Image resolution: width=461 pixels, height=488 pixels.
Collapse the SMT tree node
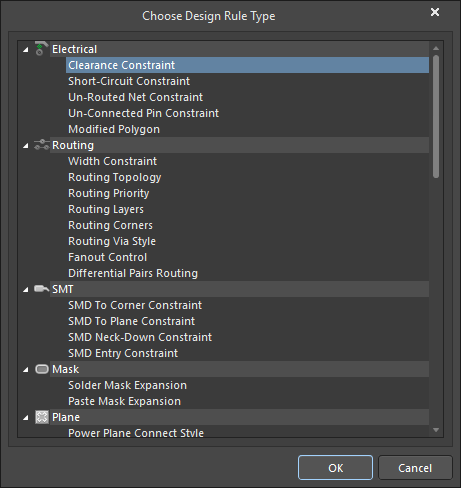tap(26, 290)
